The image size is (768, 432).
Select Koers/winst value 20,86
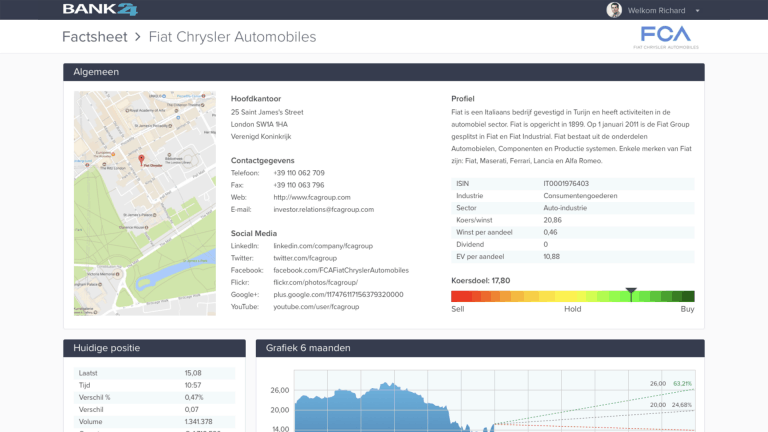click(x=552, y=220)
